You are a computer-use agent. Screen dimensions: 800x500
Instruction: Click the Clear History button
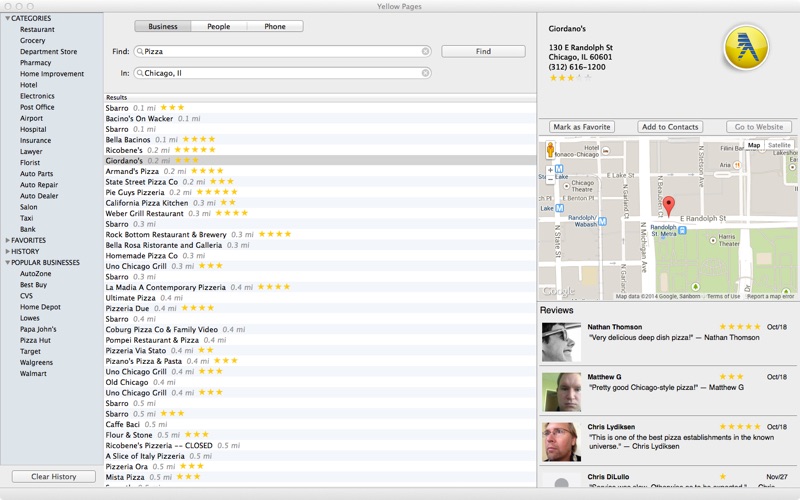54,477
